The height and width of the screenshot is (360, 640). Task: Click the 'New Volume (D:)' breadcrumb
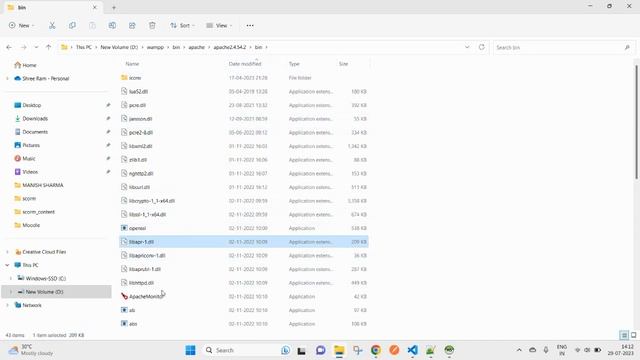pos(119,47)
